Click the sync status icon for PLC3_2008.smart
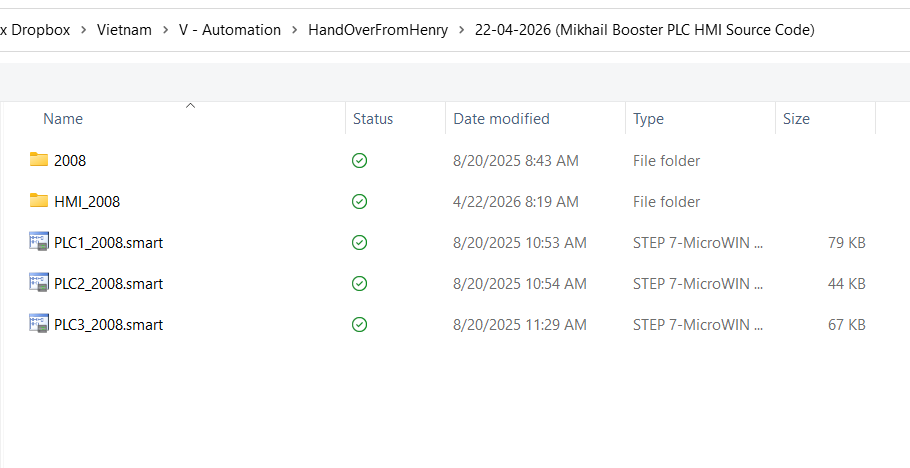 pos(359,324)
